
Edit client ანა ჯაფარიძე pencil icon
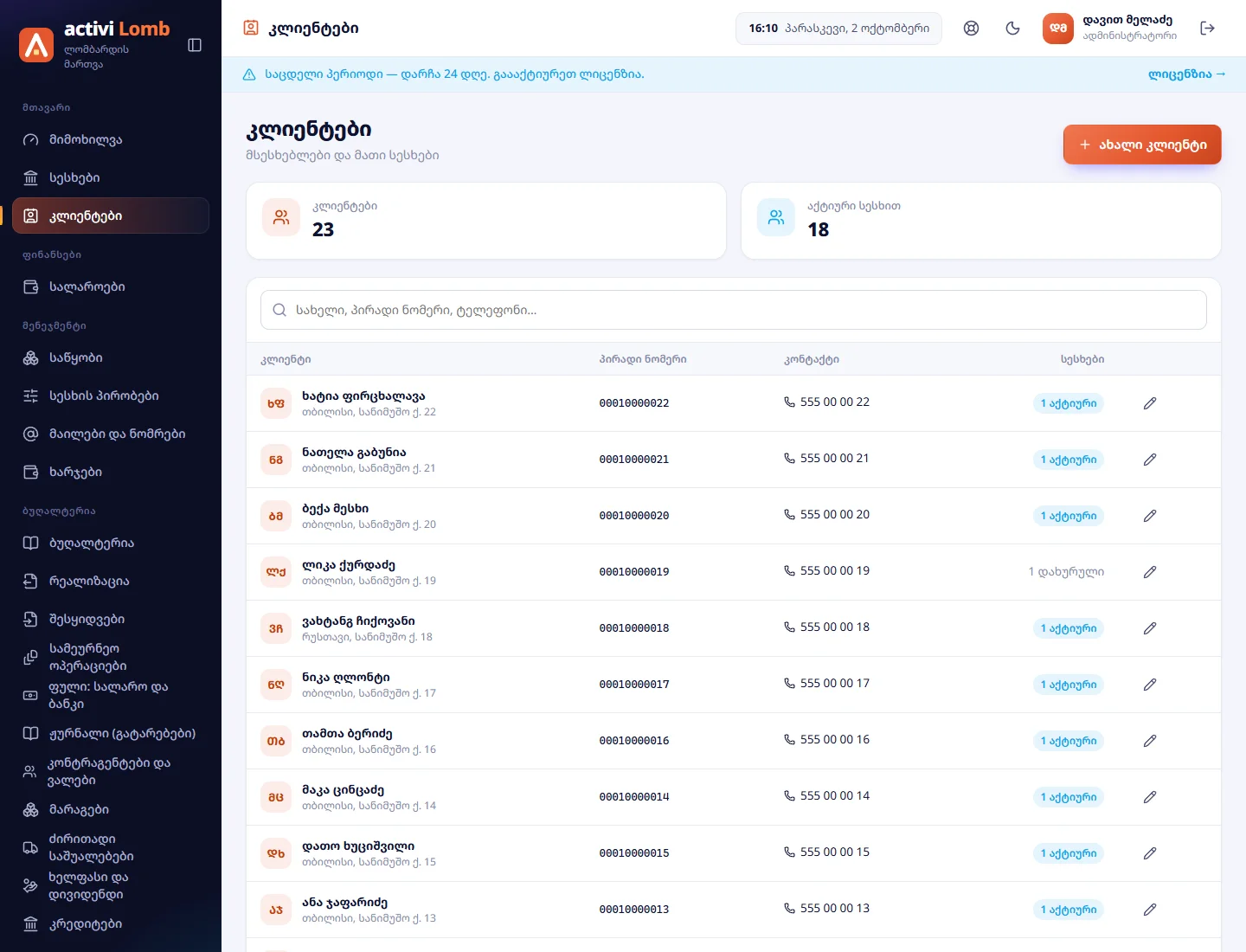[1150, 910]
